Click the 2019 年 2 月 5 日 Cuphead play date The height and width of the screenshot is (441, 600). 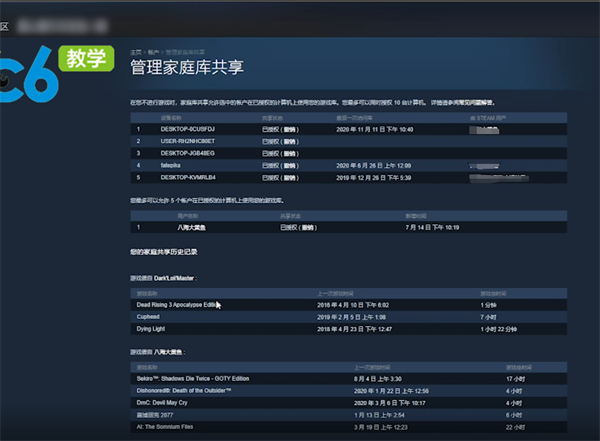click(351, 317)
